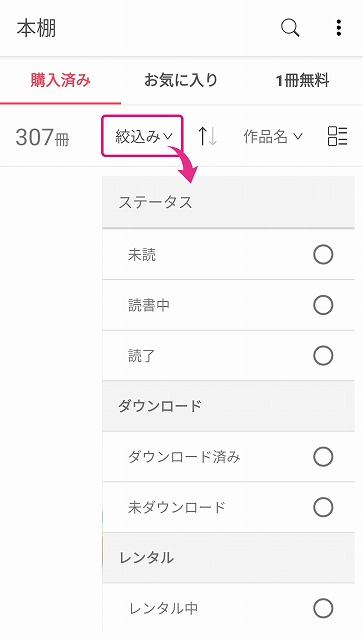Screen dimensions: 363x640
Task: Open the three-dot overflow menu
Action: tap(339, 28)
